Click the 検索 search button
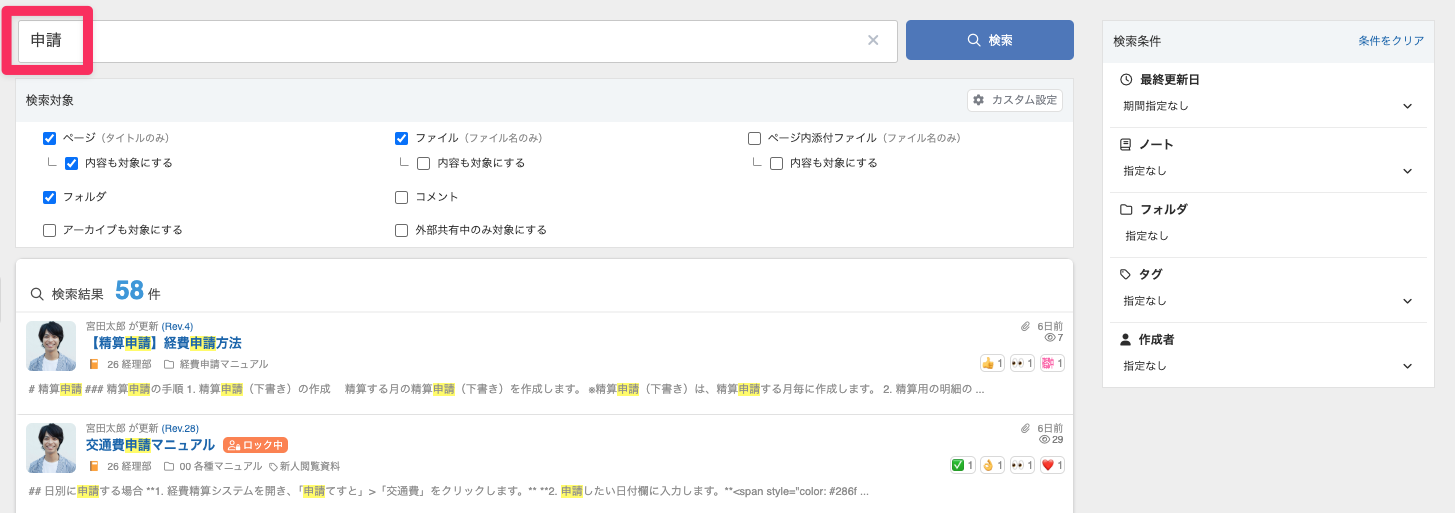The image size is (1455, 513). (x=990, y=40)
